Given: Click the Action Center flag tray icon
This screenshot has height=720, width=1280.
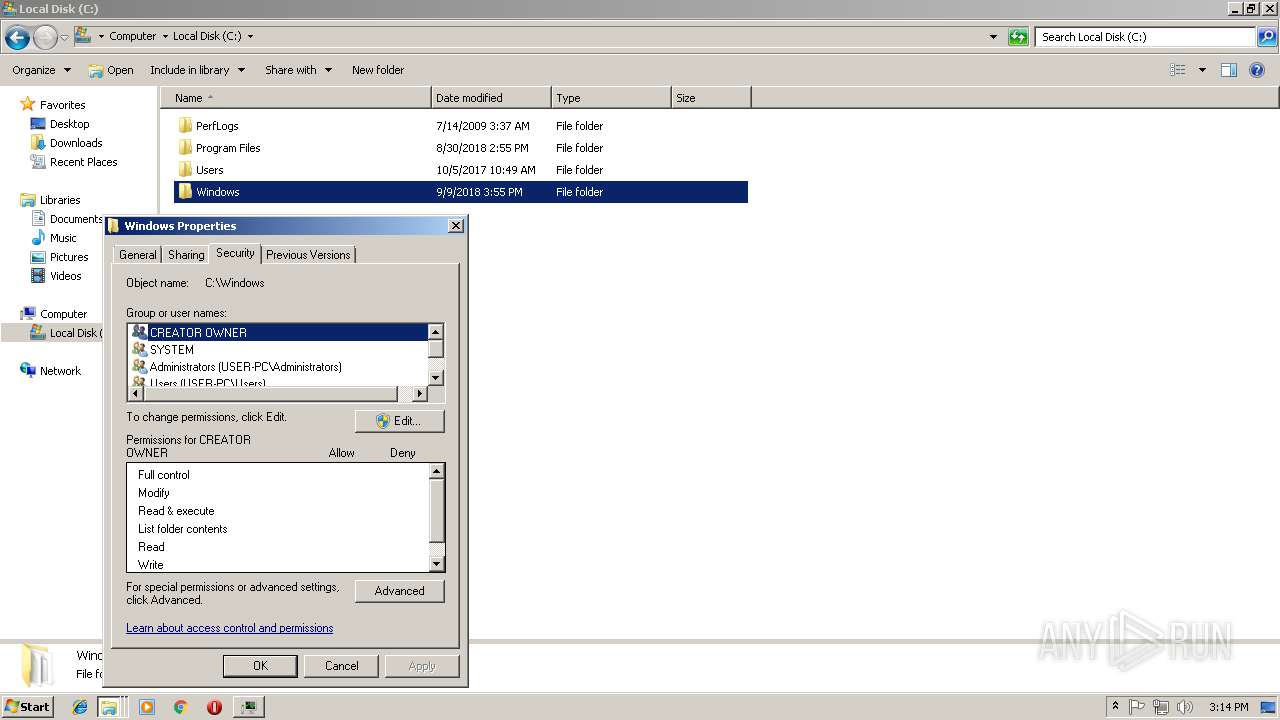Looking at the screenshot, I should [1137, 707].
